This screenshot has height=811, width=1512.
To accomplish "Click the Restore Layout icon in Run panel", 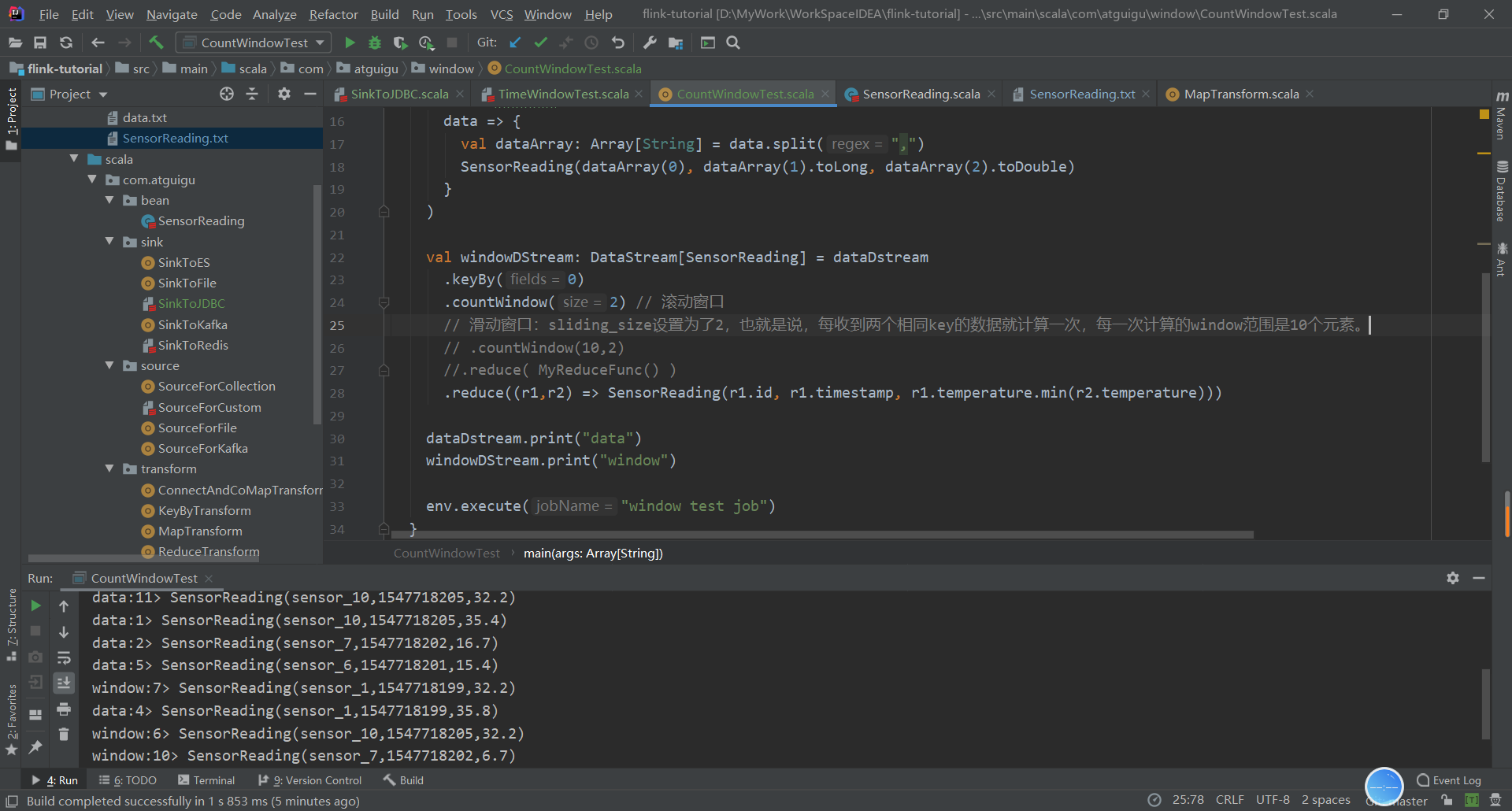I will [35, 715].
